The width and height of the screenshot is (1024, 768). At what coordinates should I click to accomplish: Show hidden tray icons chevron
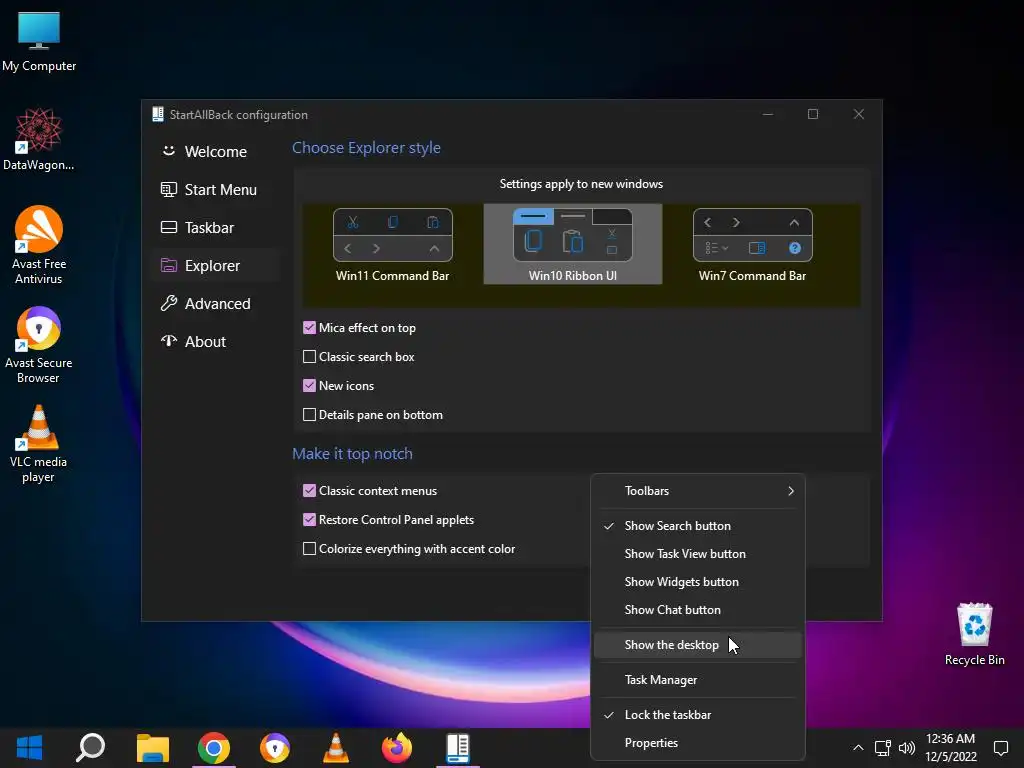click(x=858, y=748)
